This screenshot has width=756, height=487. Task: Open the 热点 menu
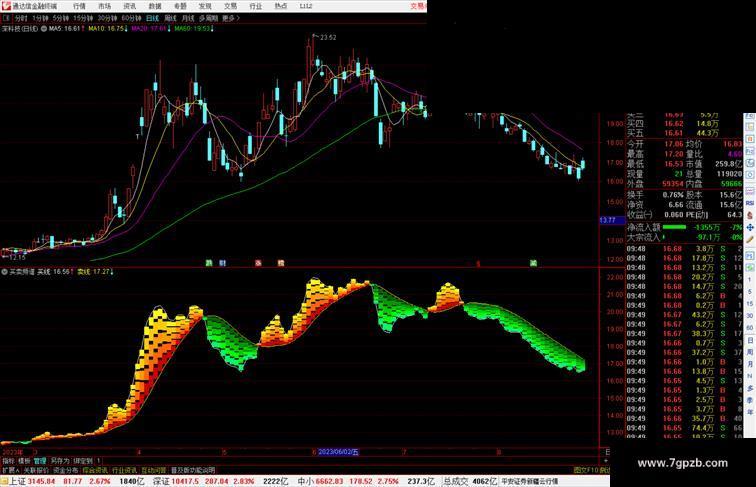281,6
